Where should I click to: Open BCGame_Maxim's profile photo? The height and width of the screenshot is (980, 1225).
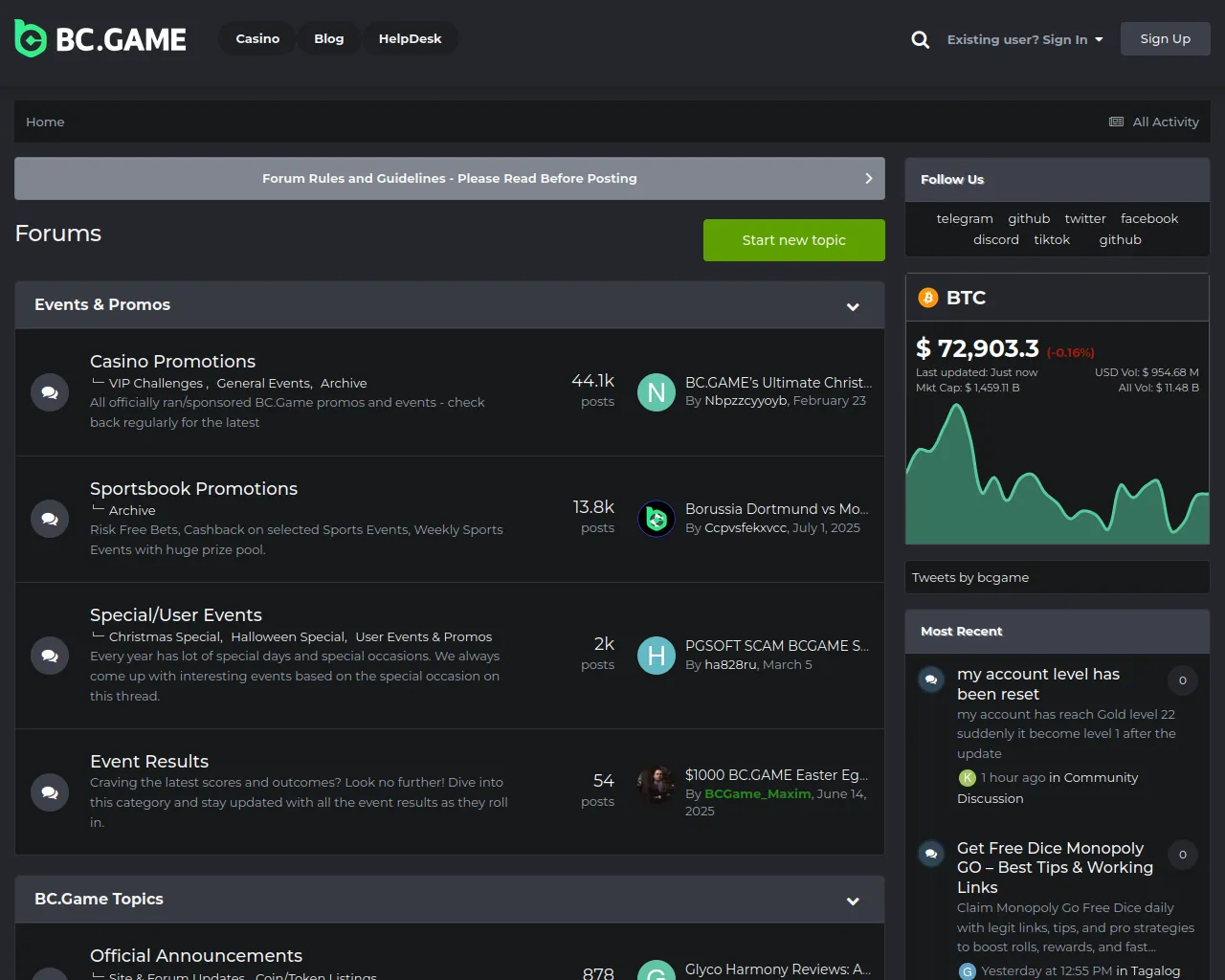click(657, 785)
